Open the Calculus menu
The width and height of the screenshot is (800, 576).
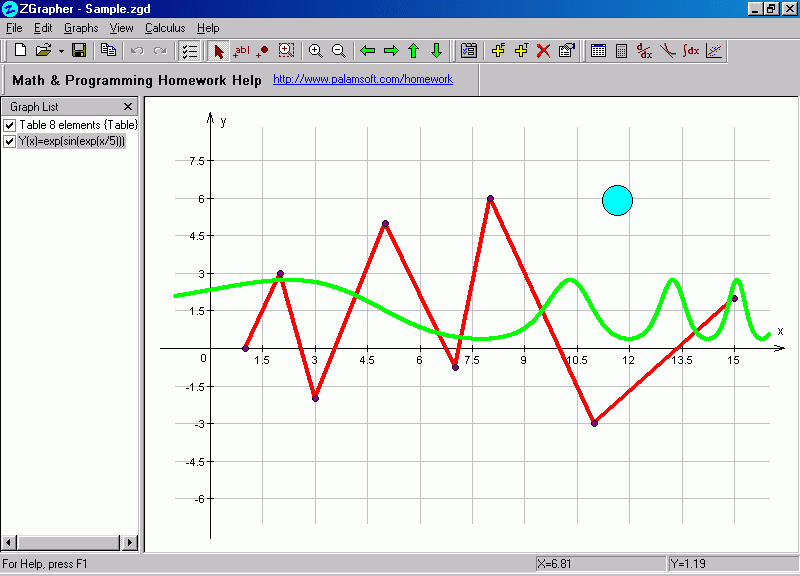click(165, 28)
